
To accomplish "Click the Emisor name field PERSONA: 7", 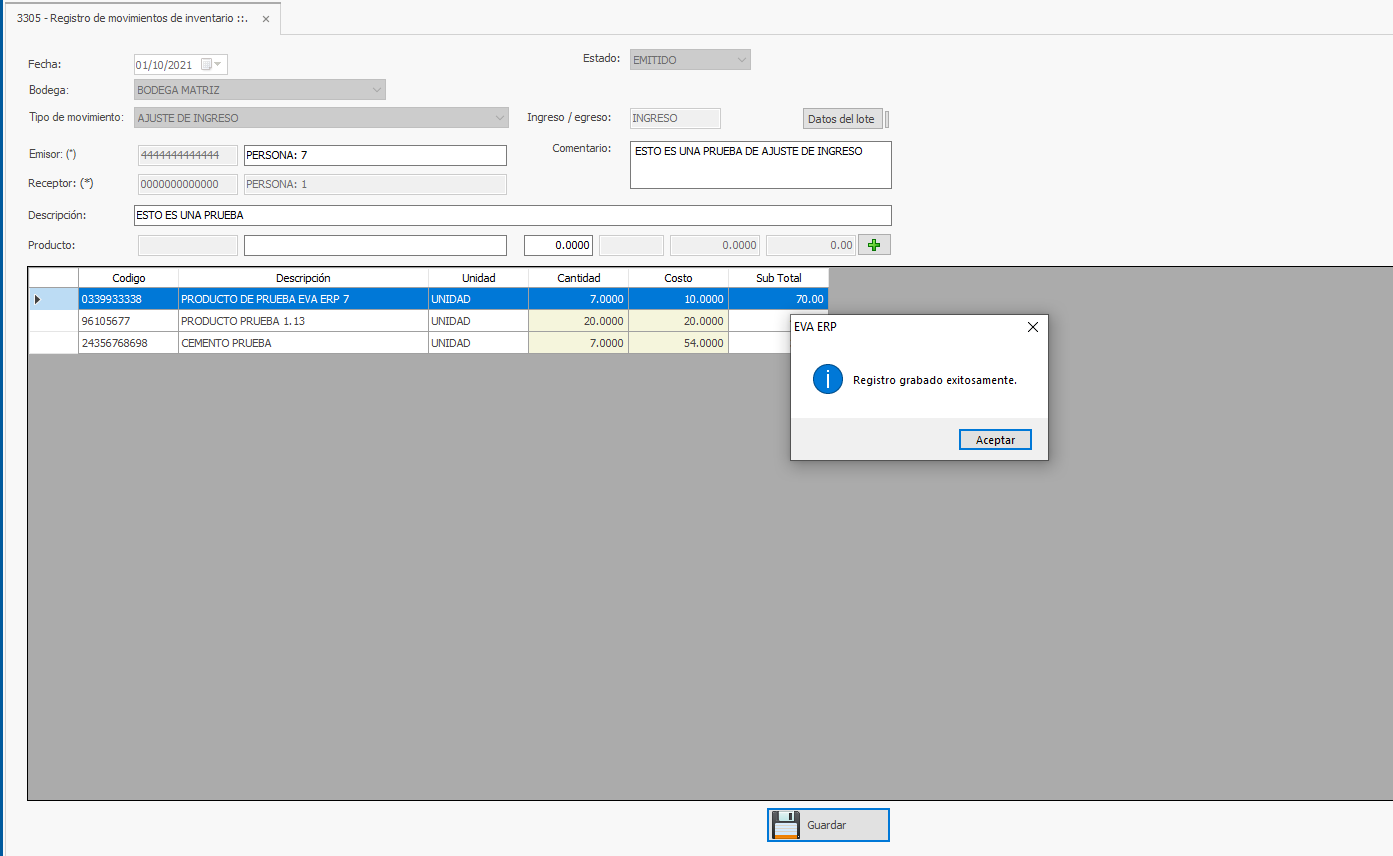I will pos(375,156).
